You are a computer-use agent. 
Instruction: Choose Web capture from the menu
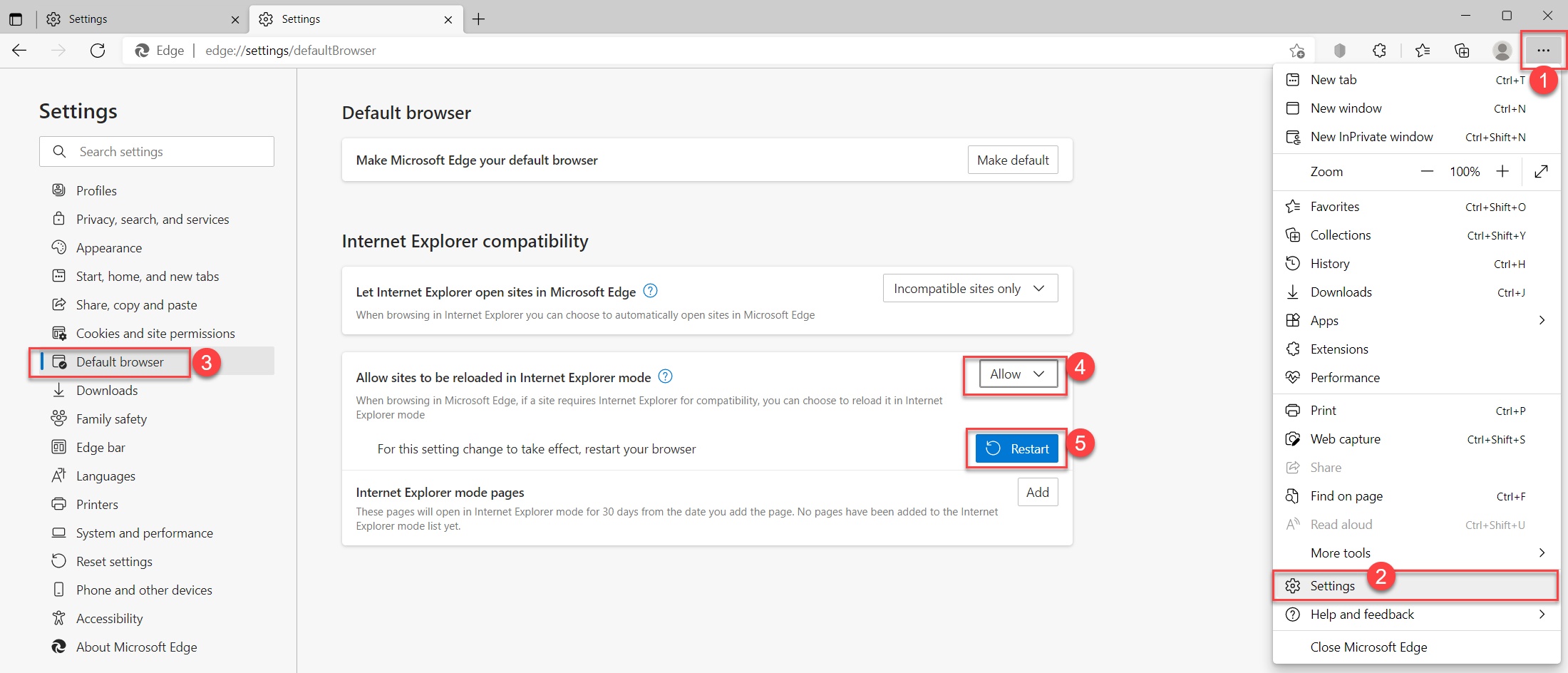(1417, 439)
